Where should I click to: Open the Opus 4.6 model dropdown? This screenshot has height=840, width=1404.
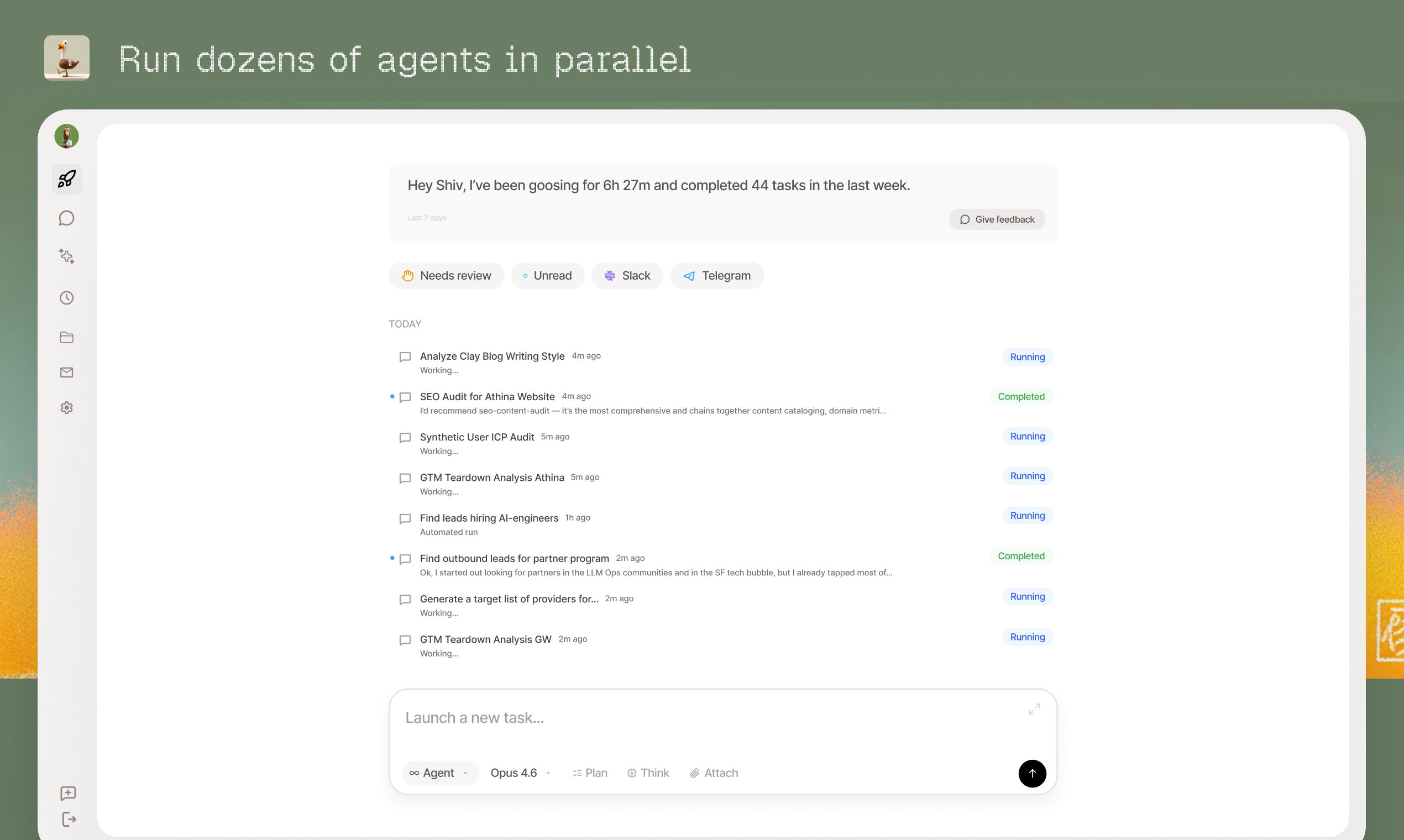pyautogui.click(x=520, y=773)
